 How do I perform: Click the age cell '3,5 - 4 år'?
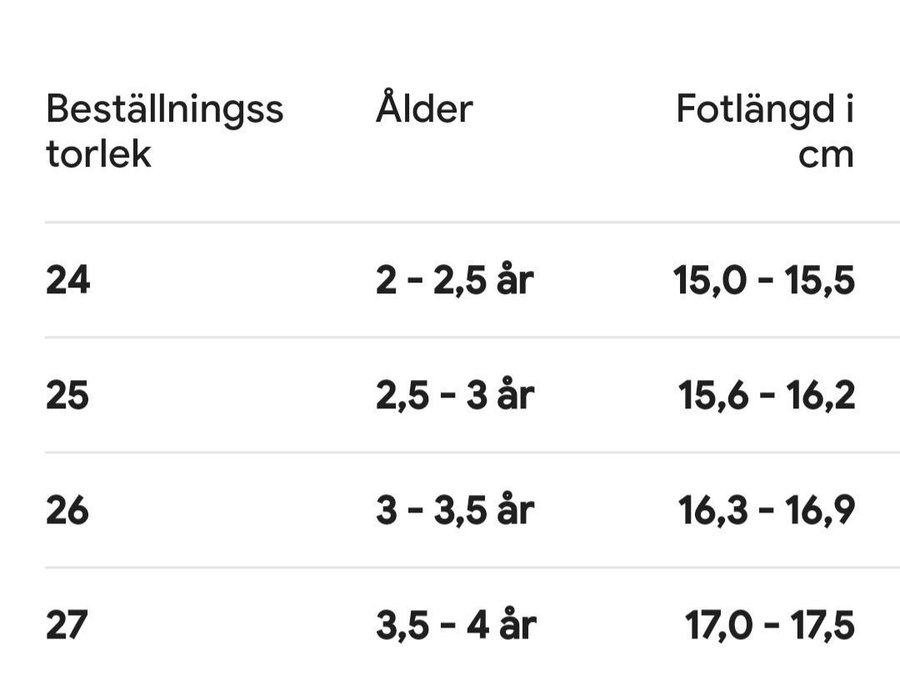point(456,626)
